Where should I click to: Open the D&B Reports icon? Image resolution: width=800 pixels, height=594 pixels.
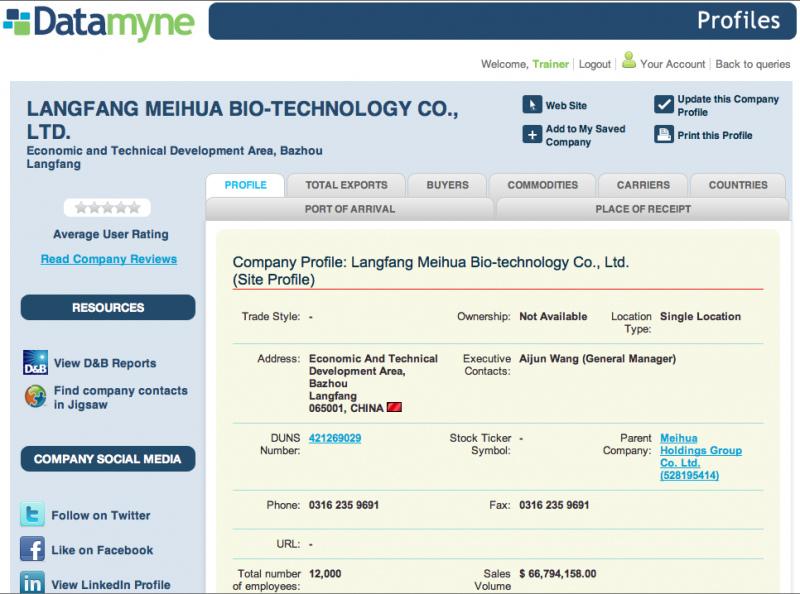[x=35, y=363]
